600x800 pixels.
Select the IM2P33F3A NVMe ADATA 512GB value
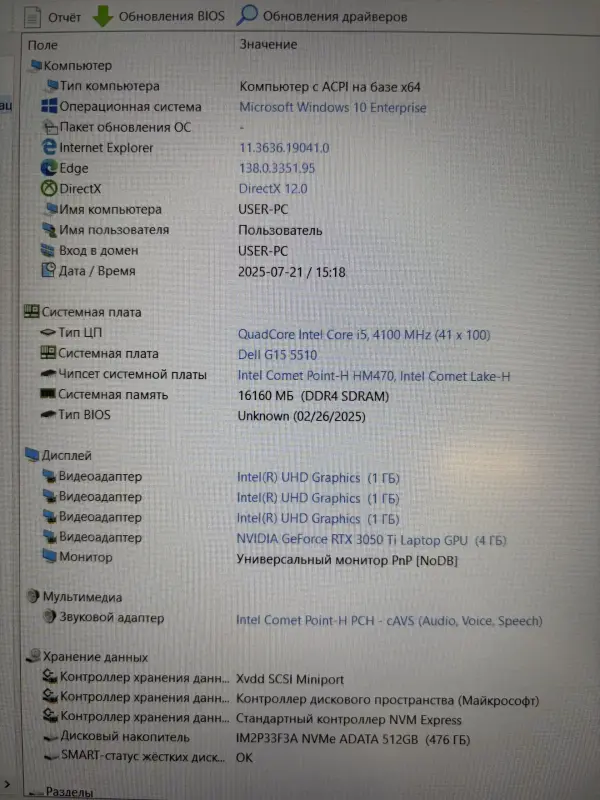353,739
